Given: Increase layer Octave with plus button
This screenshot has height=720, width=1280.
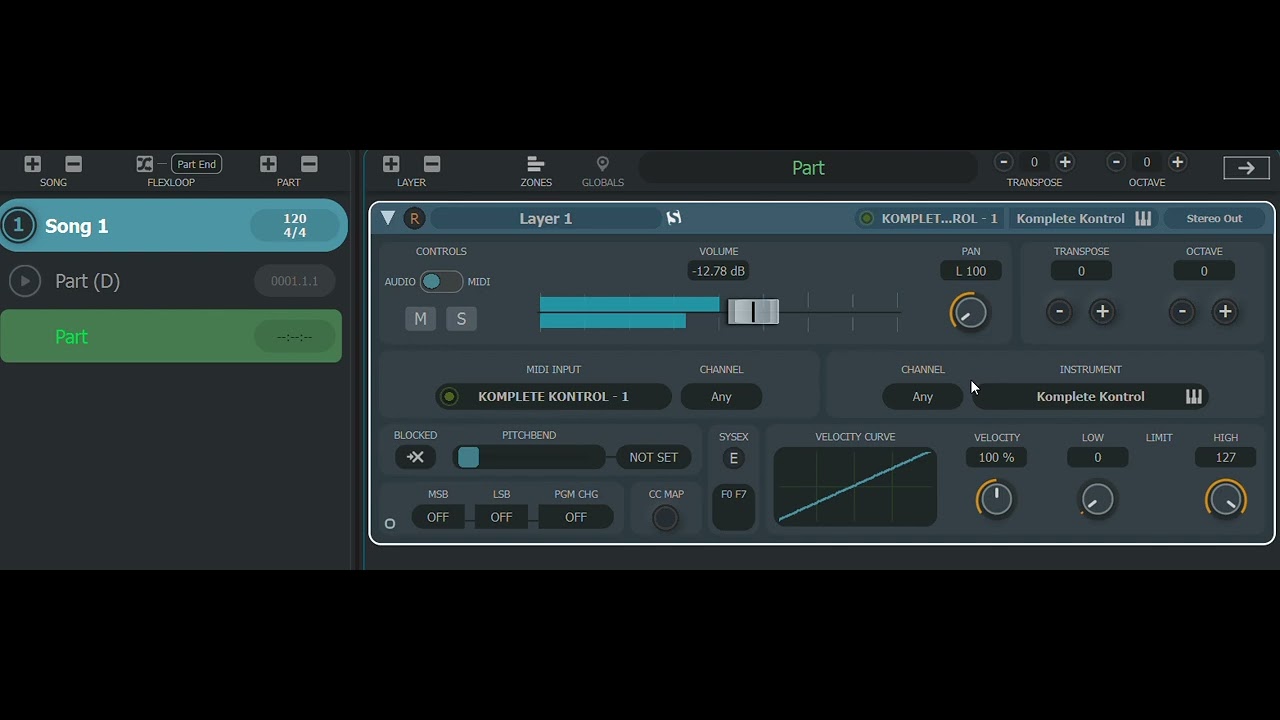Looking at the screenshot, I should [x=1225, y=312].
